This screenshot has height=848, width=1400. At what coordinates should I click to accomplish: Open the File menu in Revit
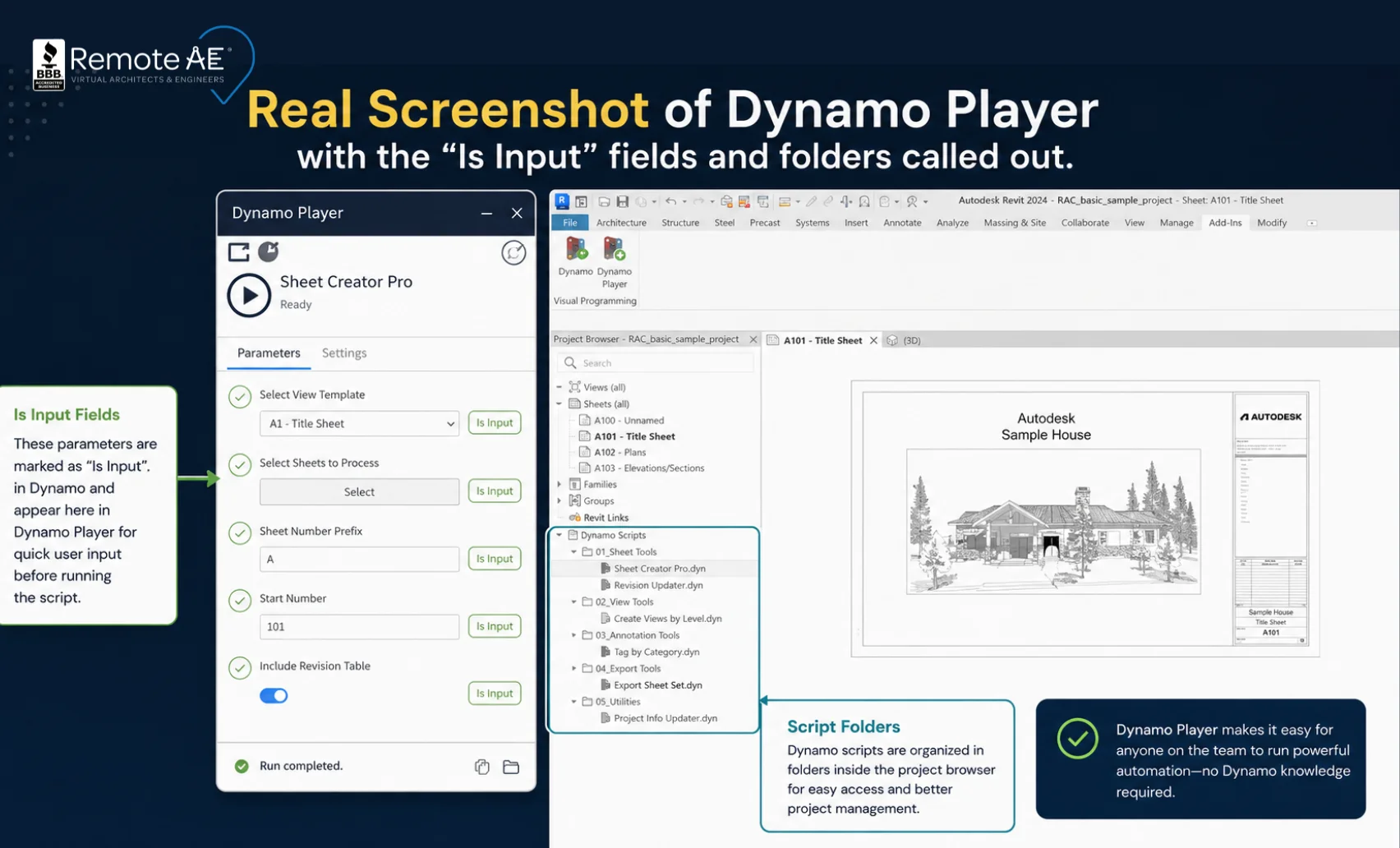pyautogui.click(x=569, y=223)
